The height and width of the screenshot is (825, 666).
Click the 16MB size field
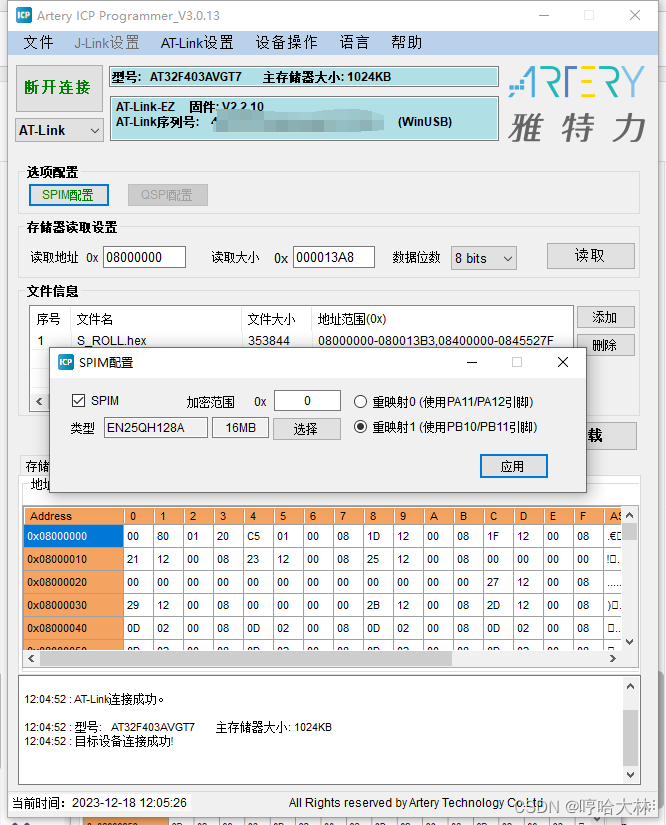click(240, 428)
